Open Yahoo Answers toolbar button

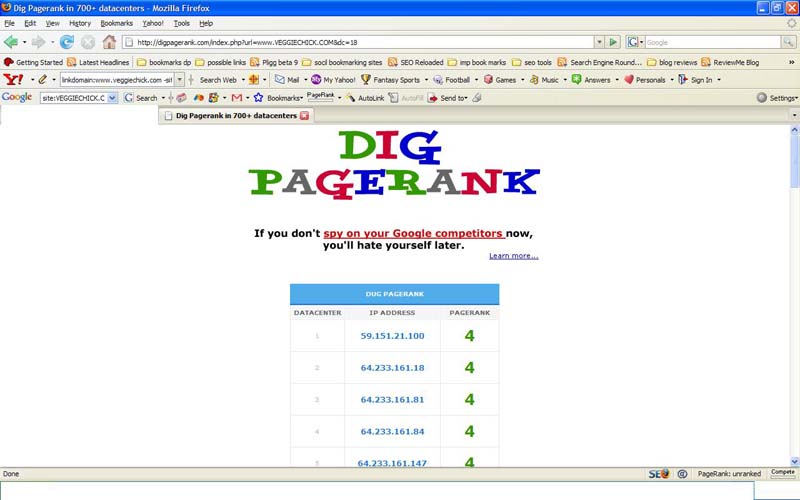591,80
